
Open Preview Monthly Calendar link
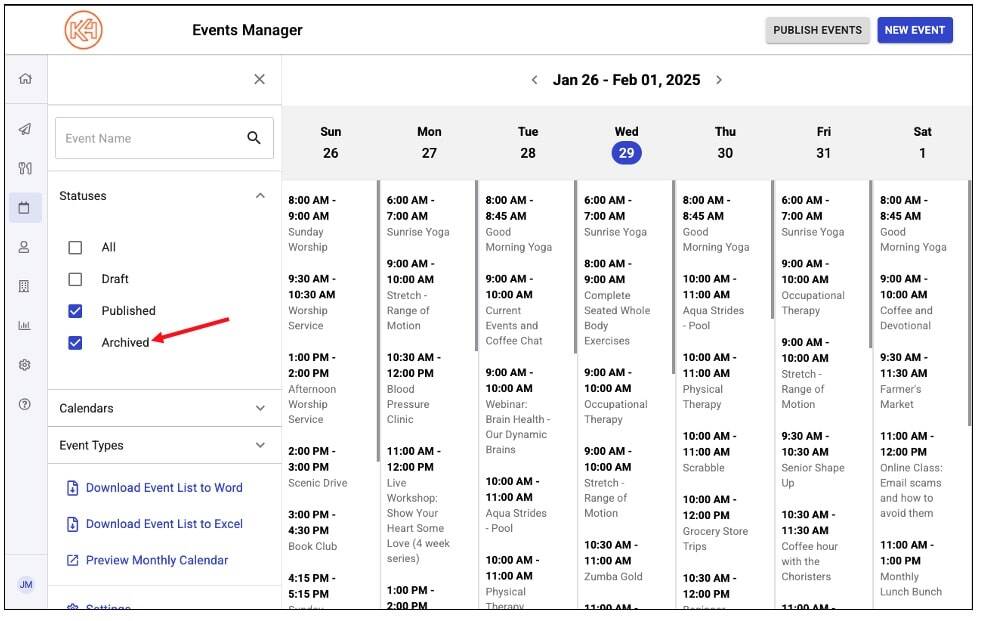156,560
